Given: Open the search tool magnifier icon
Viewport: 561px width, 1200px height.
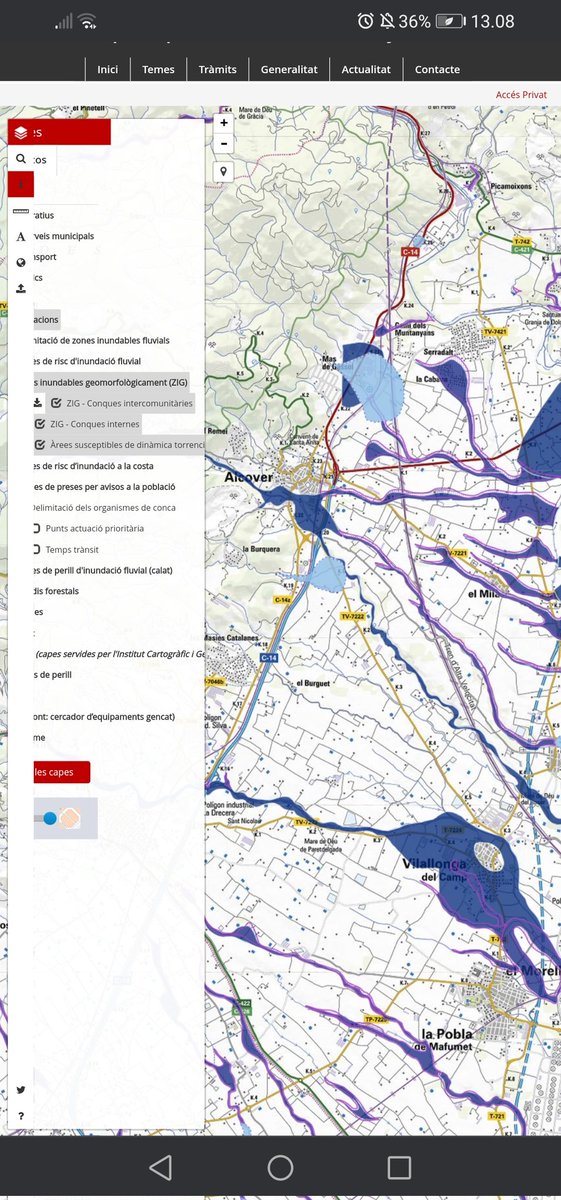Looking at the screenshot, I should [x=20, y=160].
